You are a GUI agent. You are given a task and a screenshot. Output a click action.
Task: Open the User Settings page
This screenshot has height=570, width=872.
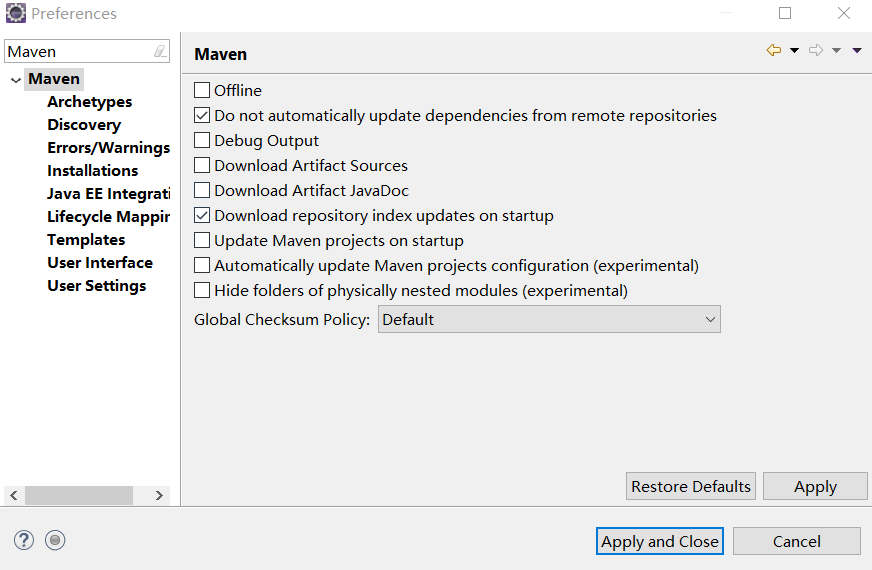(96, 286)
